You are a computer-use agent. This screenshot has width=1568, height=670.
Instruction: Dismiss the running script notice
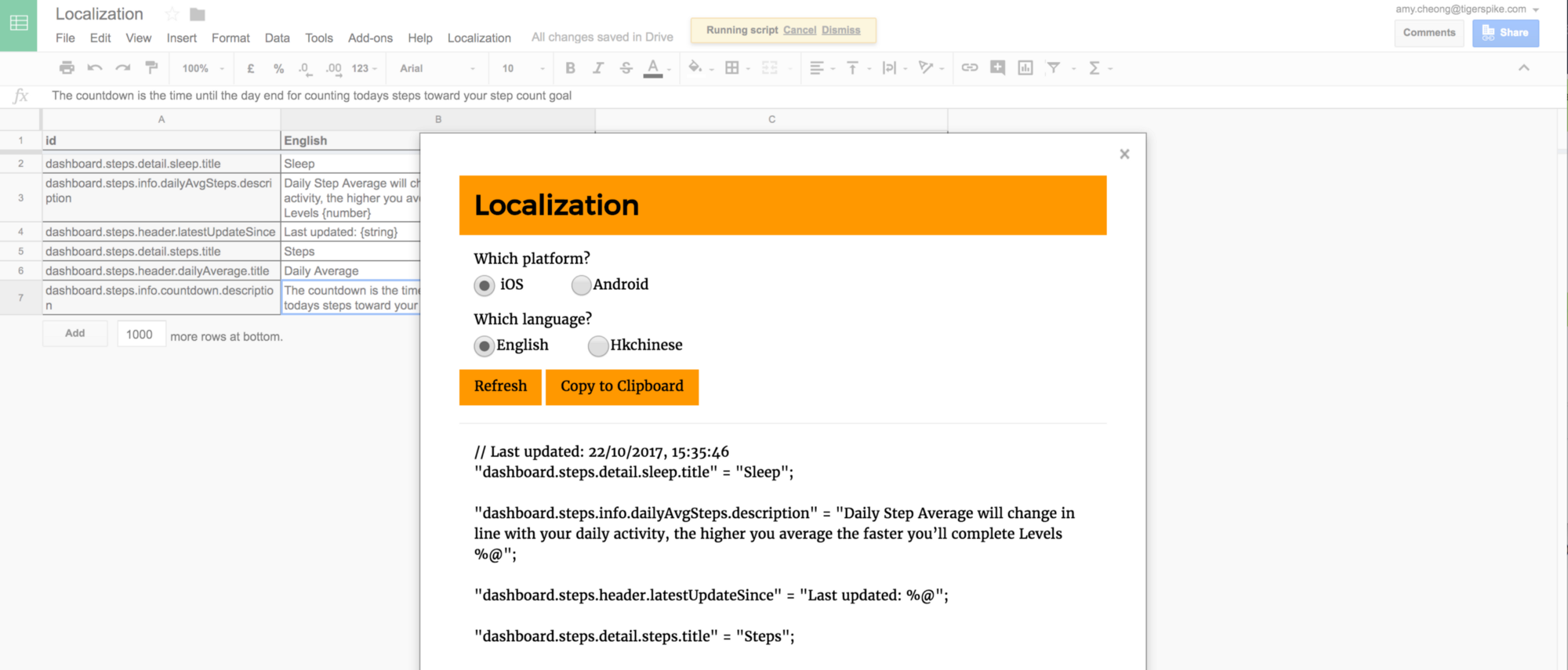(x=841, y=30)
